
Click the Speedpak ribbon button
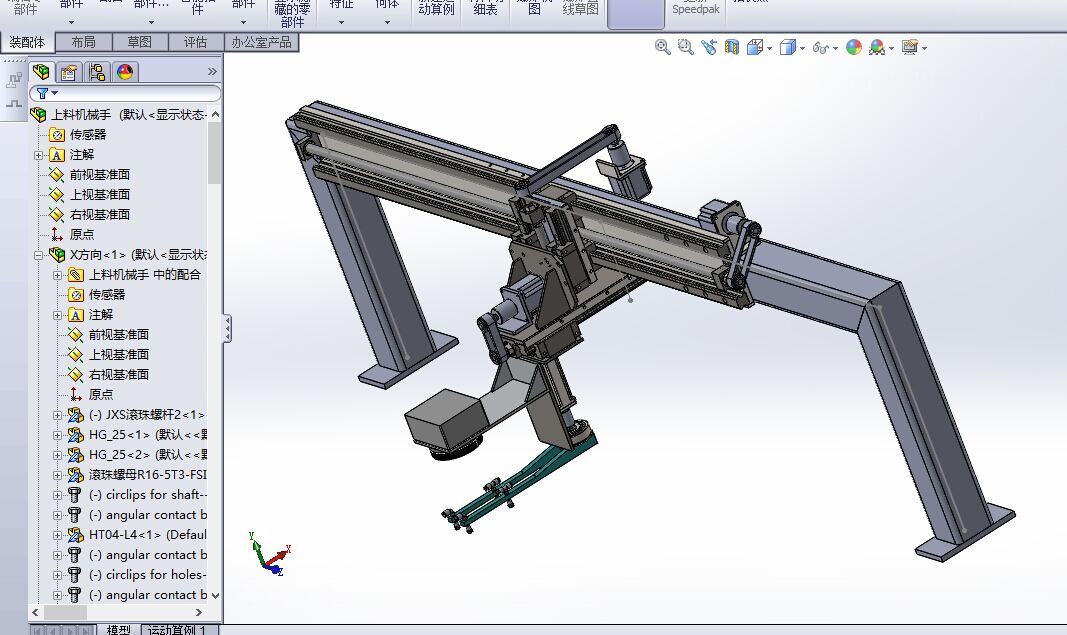695,8
